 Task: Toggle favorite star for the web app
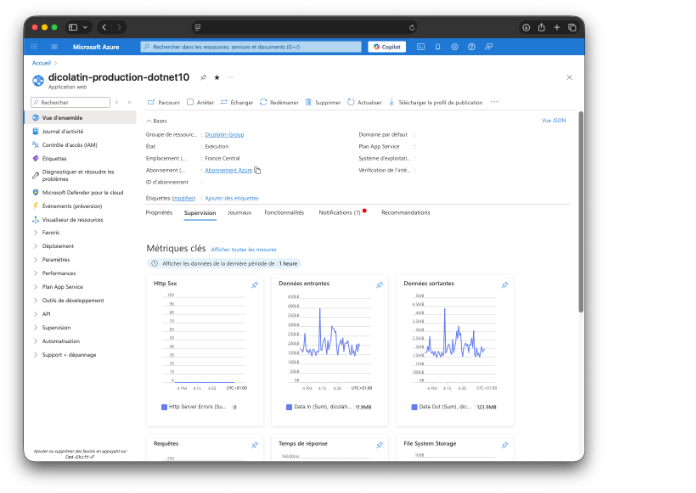click(217, 78)
